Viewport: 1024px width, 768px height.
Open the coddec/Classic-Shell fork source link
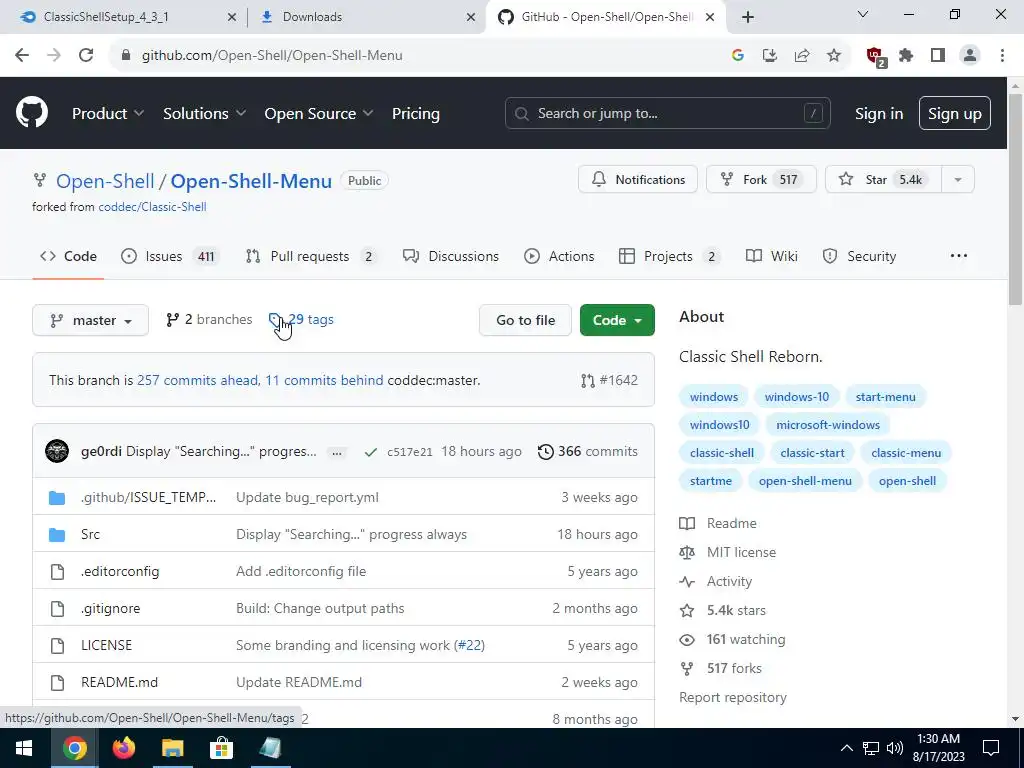click(x=152, y=207)
